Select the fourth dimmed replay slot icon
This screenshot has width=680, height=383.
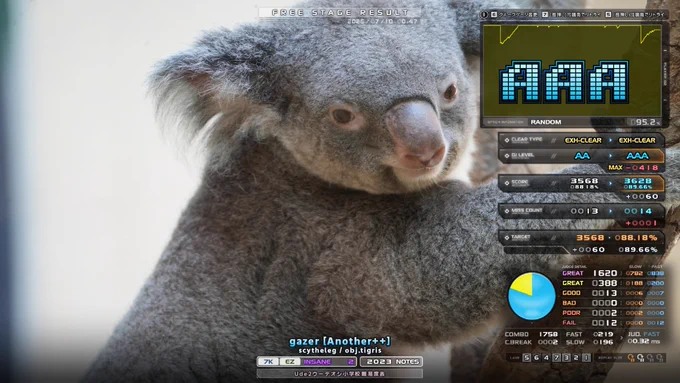(x=660, y=358)
